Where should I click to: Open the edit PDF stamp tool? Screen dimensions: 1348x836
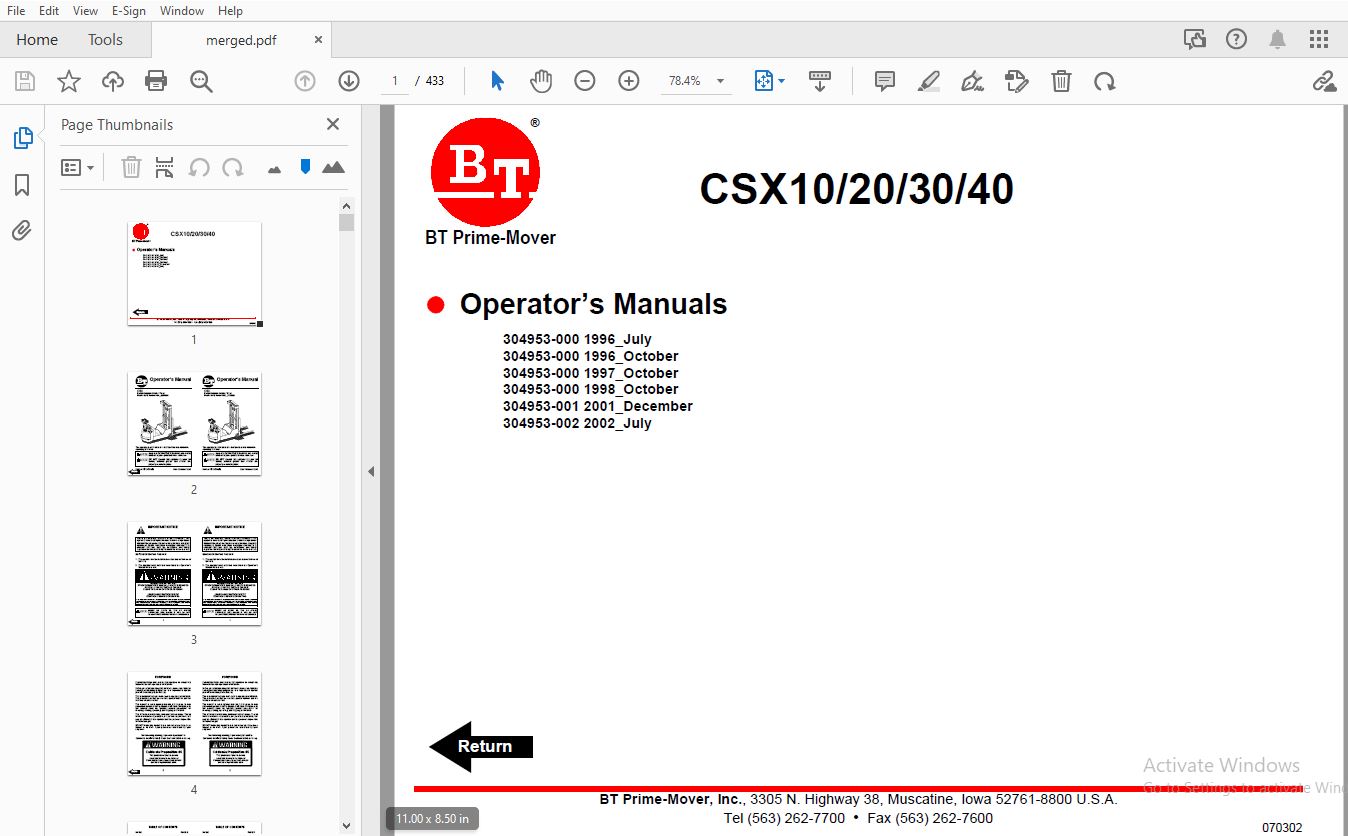pos(1017,81)
